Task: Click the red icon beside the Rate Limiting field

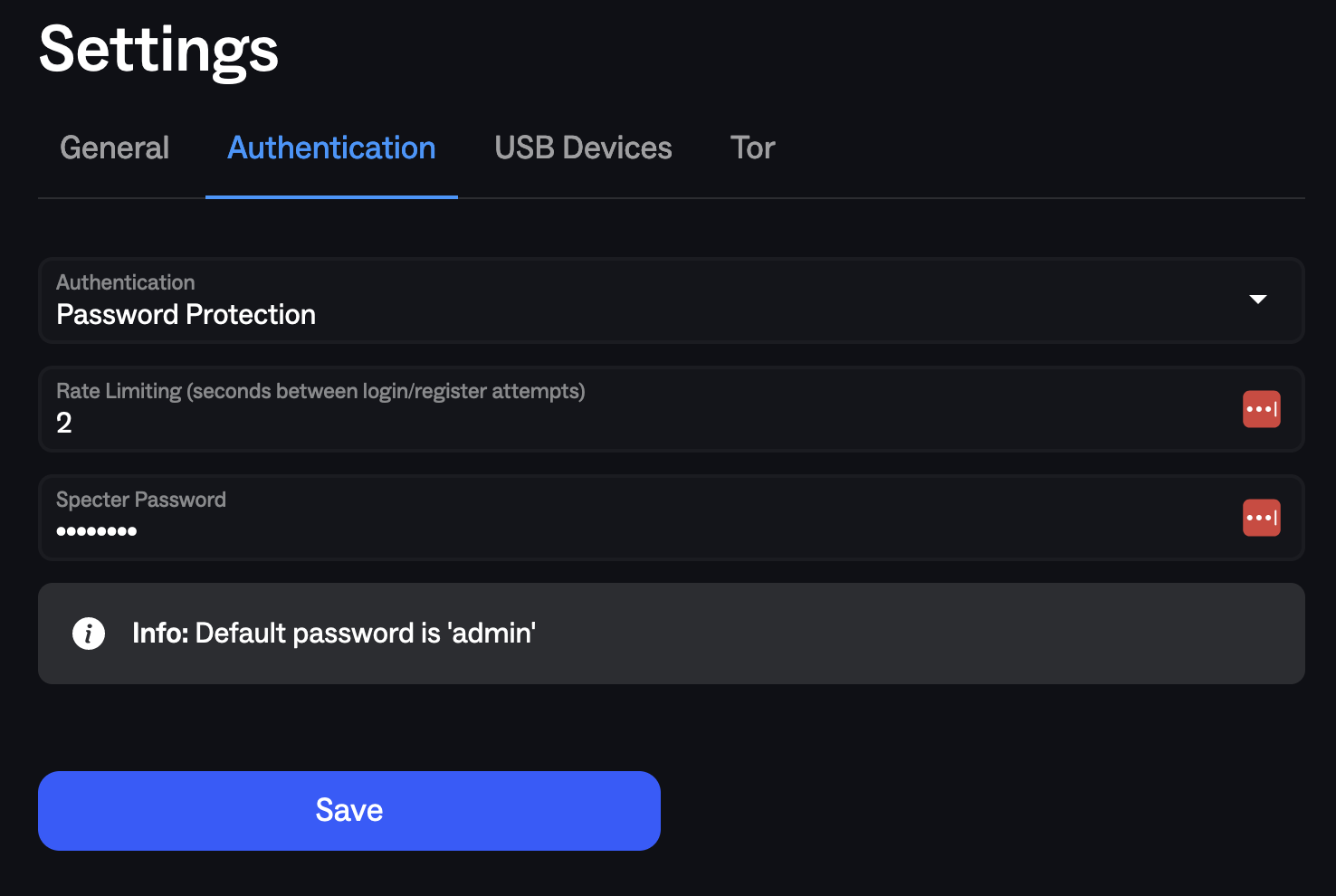Action: point(1261,409)
